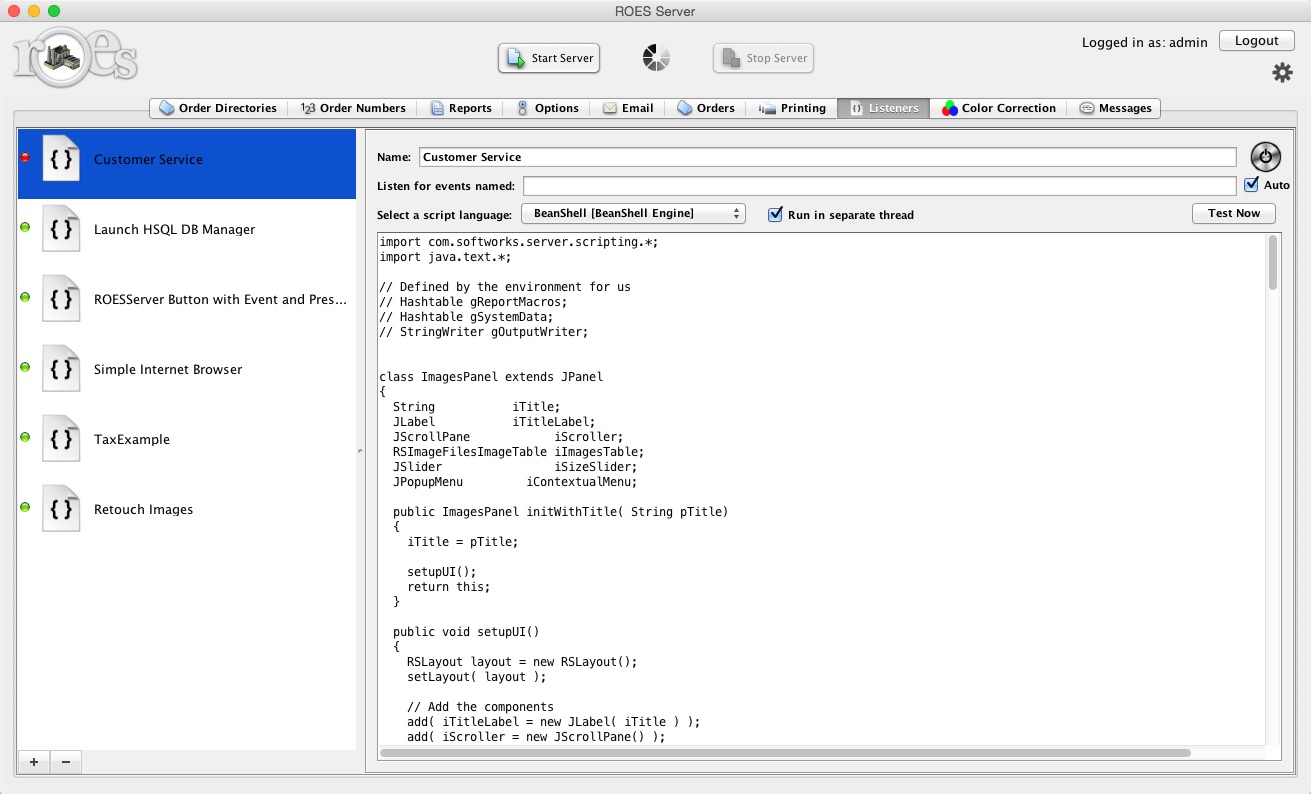Click the power button icon beside Name
1311x794 pixels.
tap(1265, 157)
